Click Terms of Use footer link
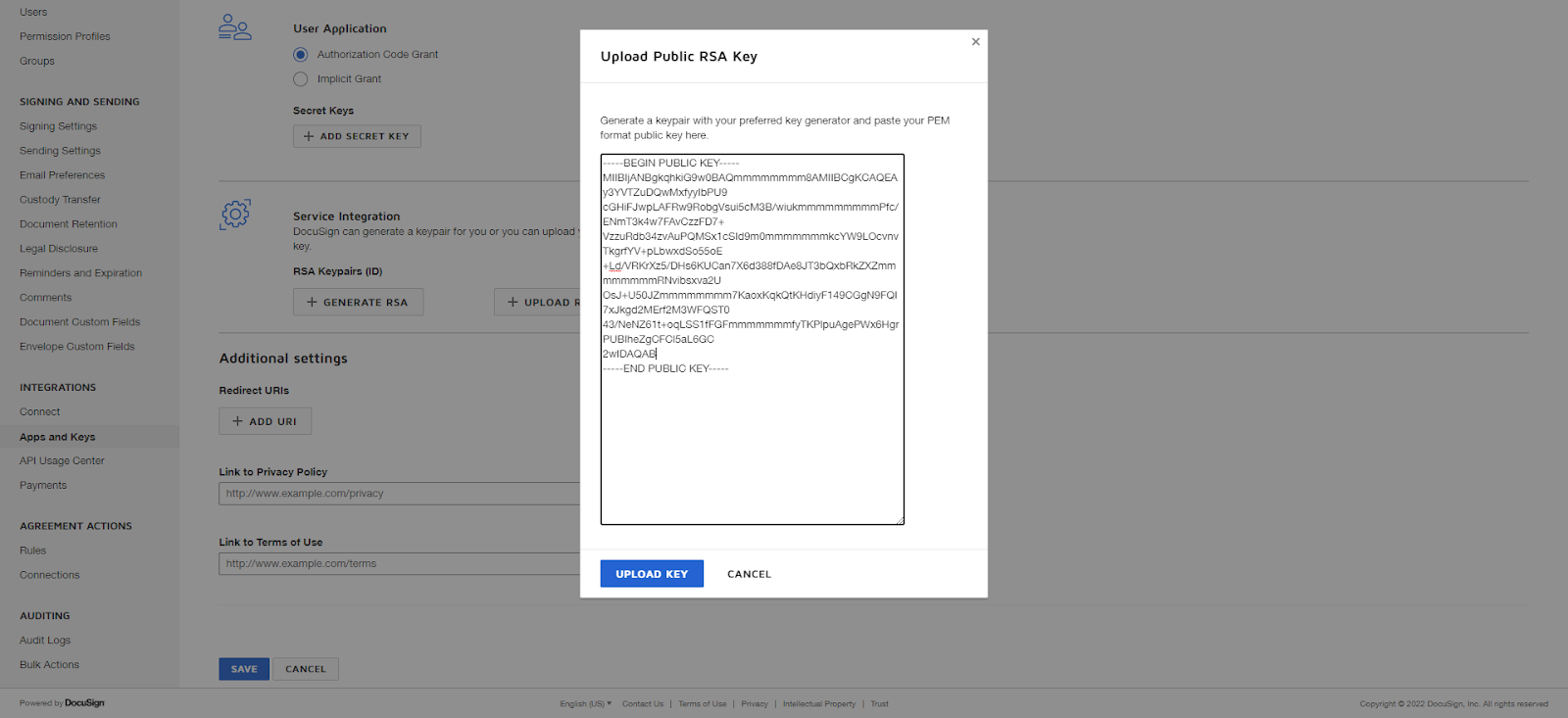Image resolution: width=1568 pixels, height=718 pixels. tap(703, 703)
